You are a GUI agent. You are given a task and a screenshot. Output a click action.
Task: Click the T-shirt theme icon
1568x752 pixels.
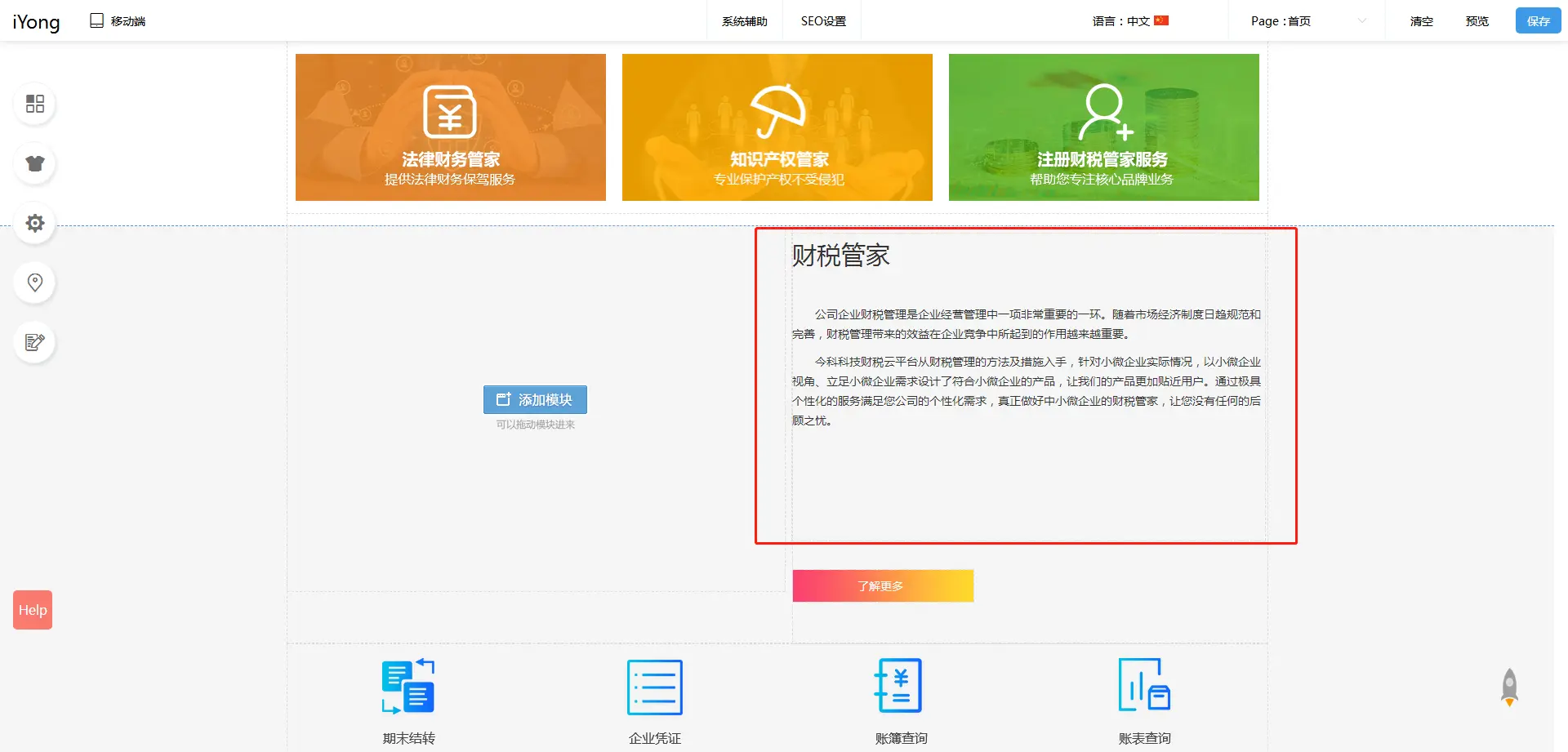tap(34, 163)
